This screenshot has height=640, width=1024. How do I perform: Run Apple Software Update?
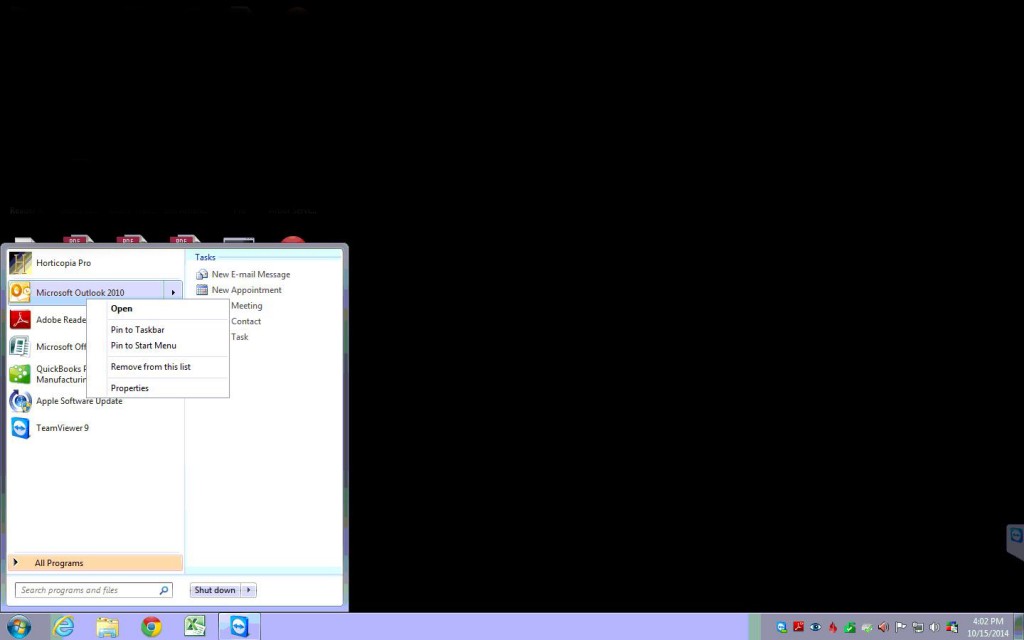tap(78, 400)
